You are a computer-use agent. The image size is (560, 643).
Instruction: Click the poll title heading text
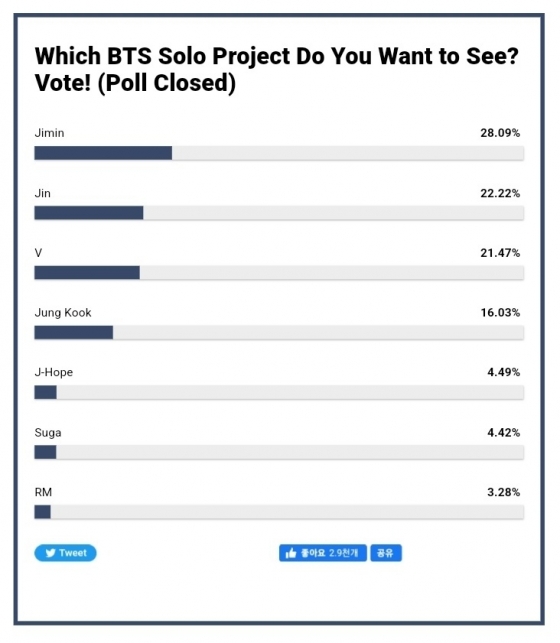tap(277, 69)
